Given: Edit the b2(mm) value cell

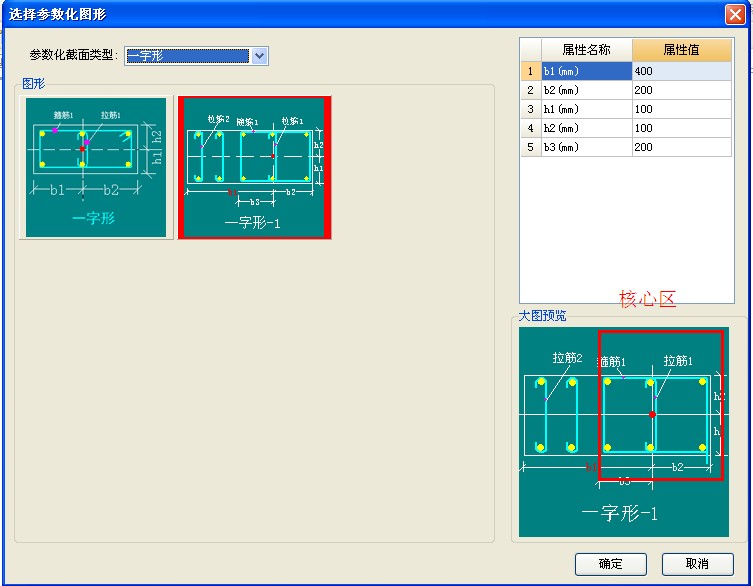Looking at the screenshot, I should (681, 90).
